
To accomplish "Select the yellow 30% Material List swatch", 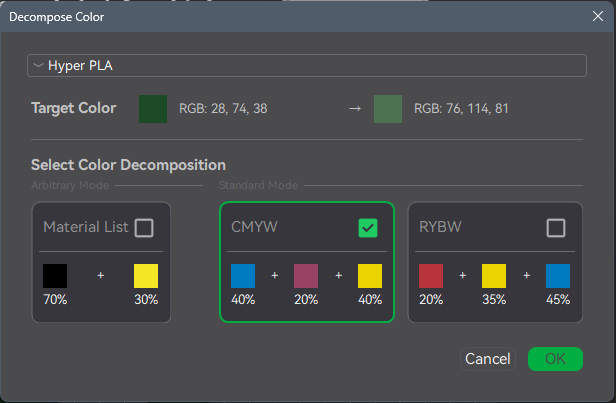I will click(146, 276).
